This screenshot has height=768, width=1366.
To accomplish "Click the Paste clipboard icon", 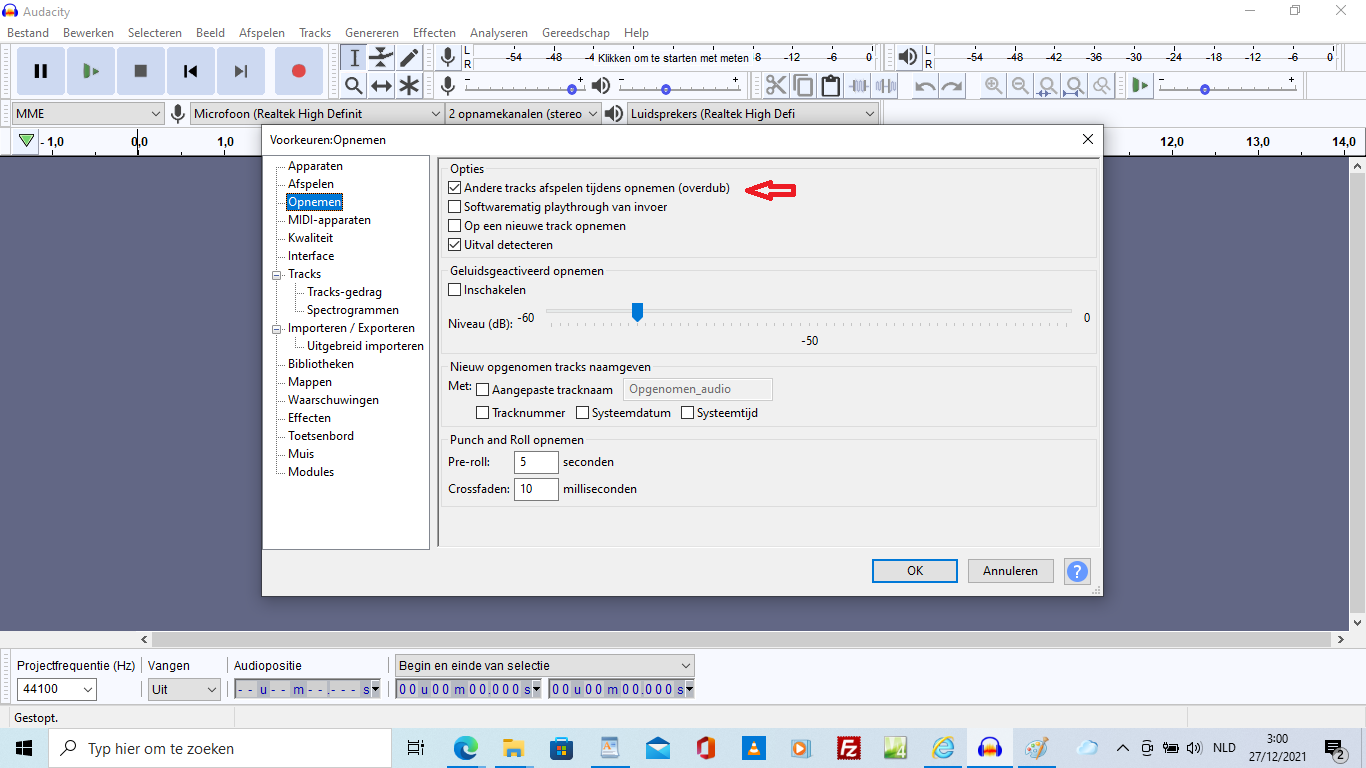I will [830, 86].
